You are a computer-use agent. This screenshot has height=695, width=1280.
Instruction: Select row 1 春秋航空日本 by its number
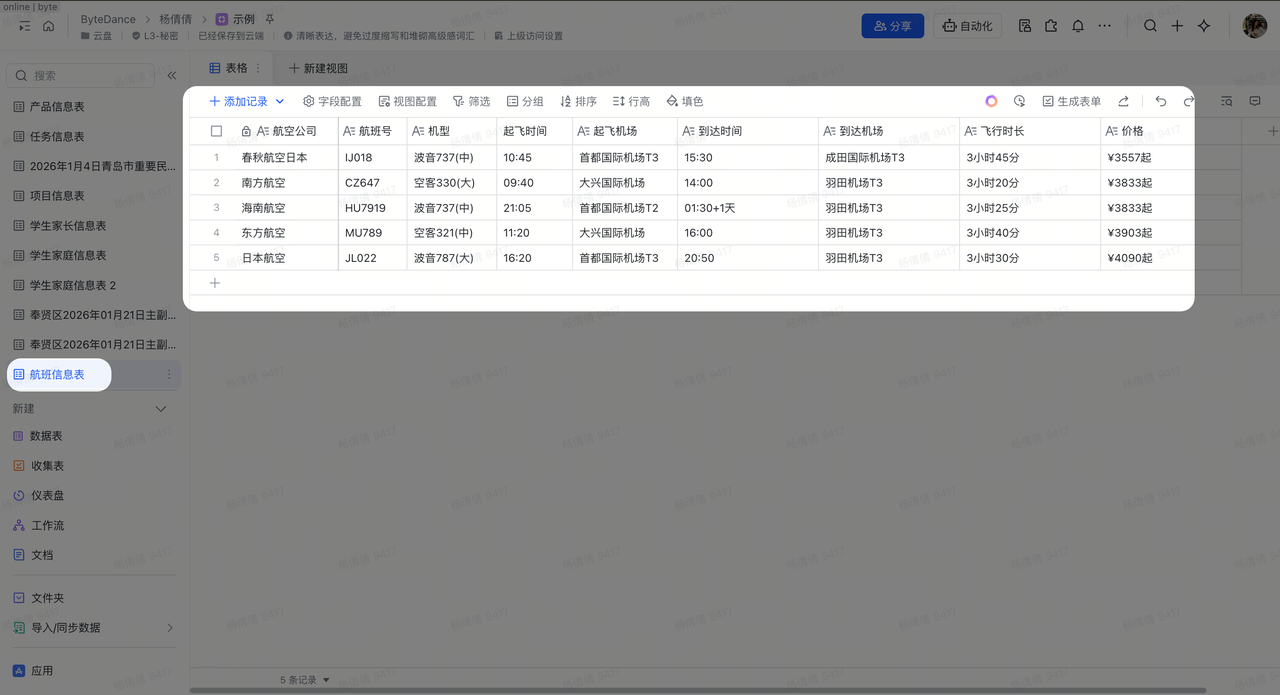[x=216, y=157]
